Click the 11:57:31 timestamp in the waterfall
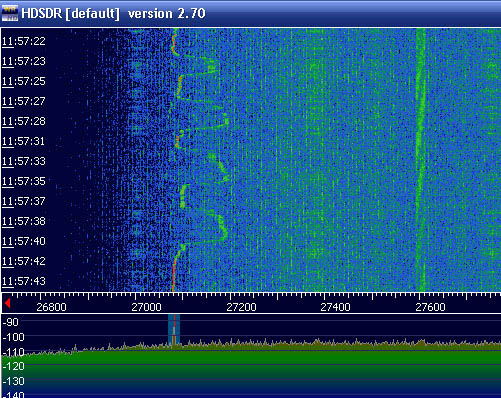This screenshot has width=501, height=398. tap(23, 141)
